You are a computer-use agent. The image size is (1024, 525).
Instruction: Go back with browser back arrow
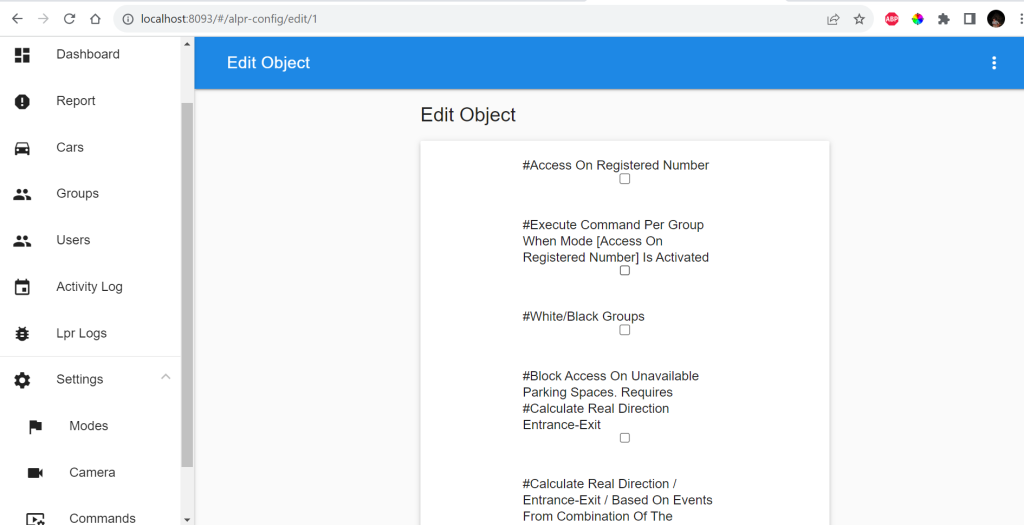click(18, 19)
